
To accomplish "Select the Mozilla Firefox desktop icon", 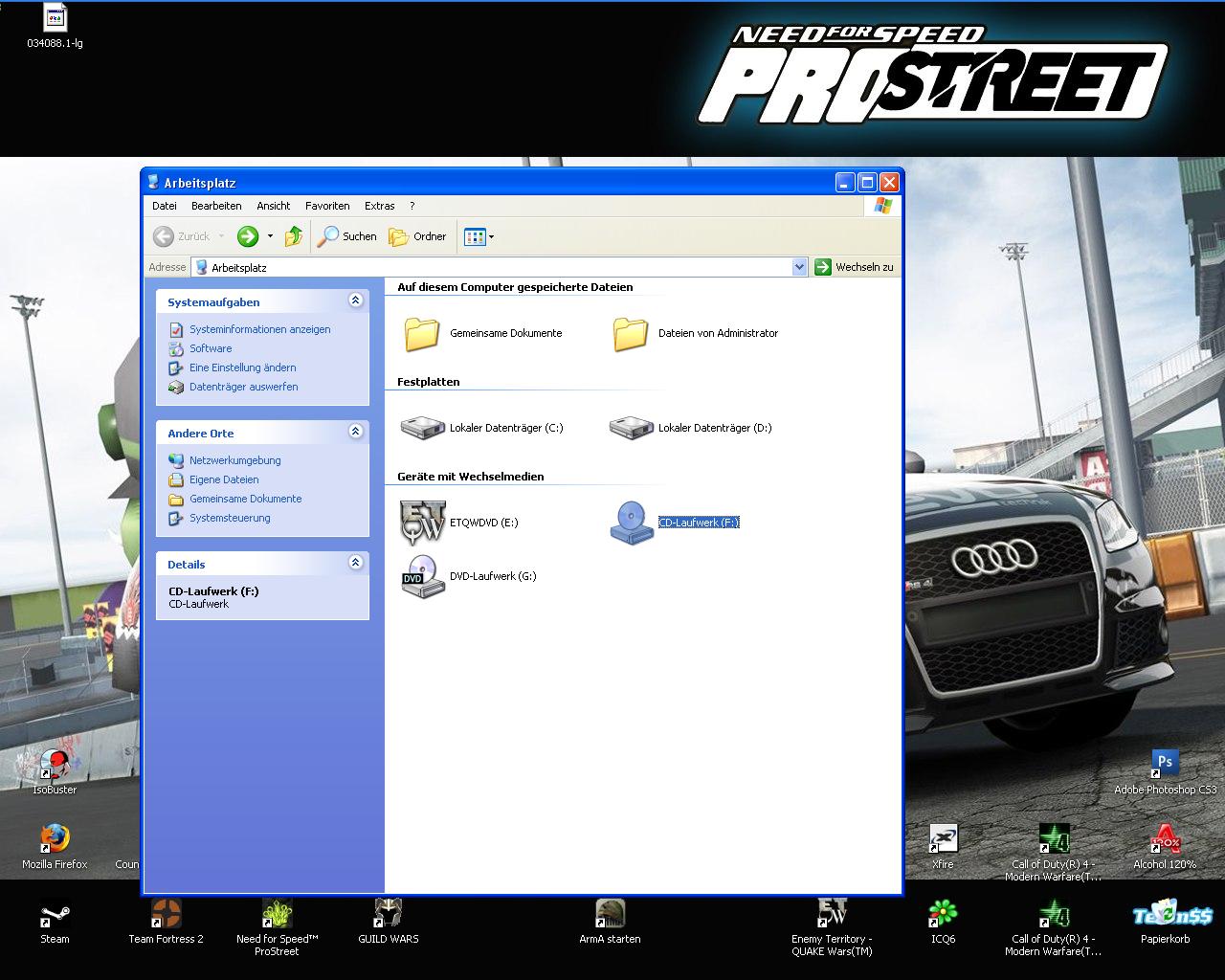I will (55, 838).
